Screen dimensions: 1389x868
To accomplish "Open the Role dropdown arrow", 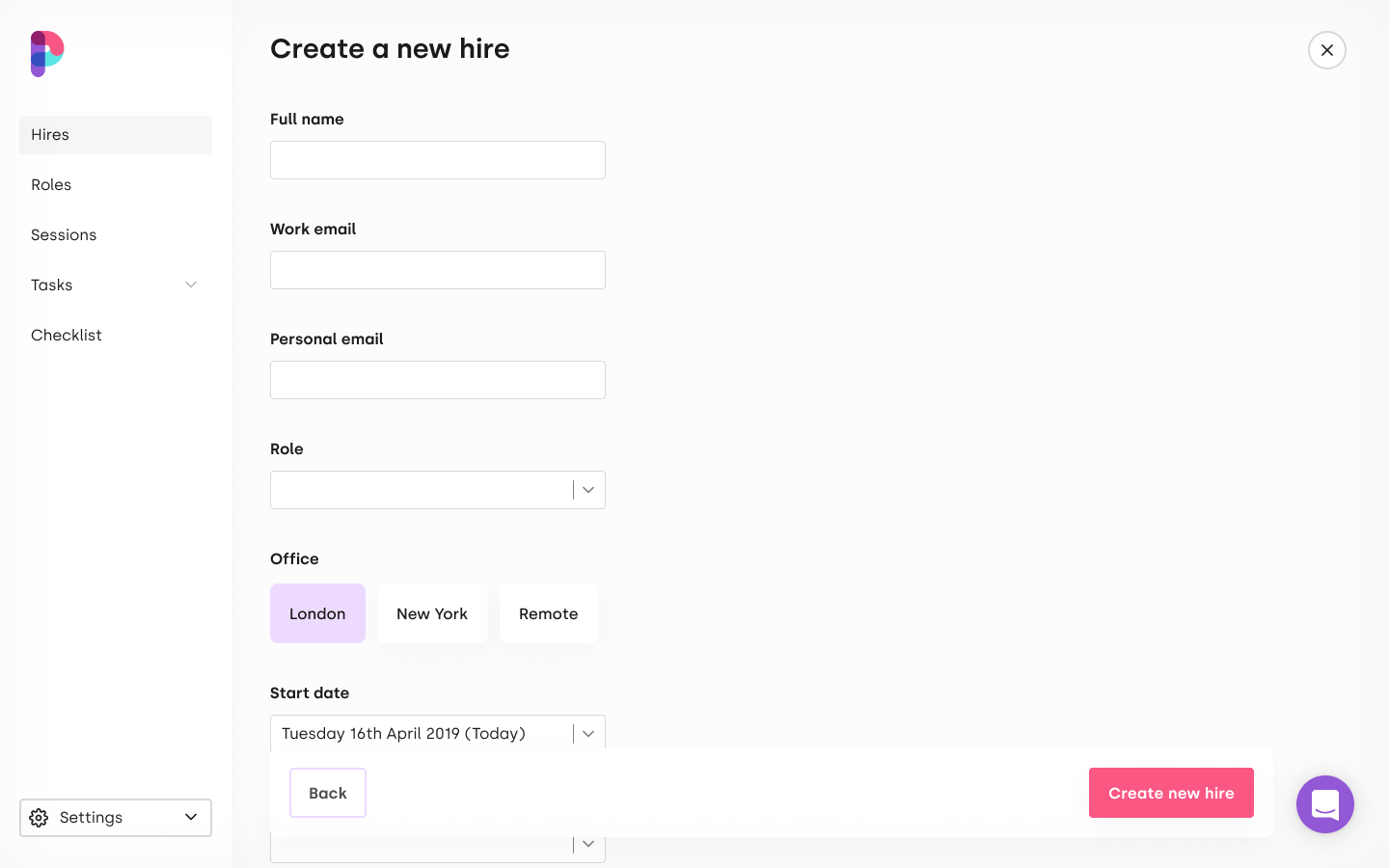I will point(588,490).
